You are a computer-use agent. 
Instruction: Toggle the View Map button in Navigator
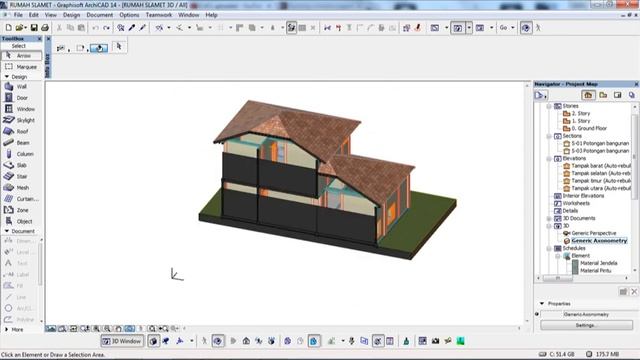(x=603, y=95)
